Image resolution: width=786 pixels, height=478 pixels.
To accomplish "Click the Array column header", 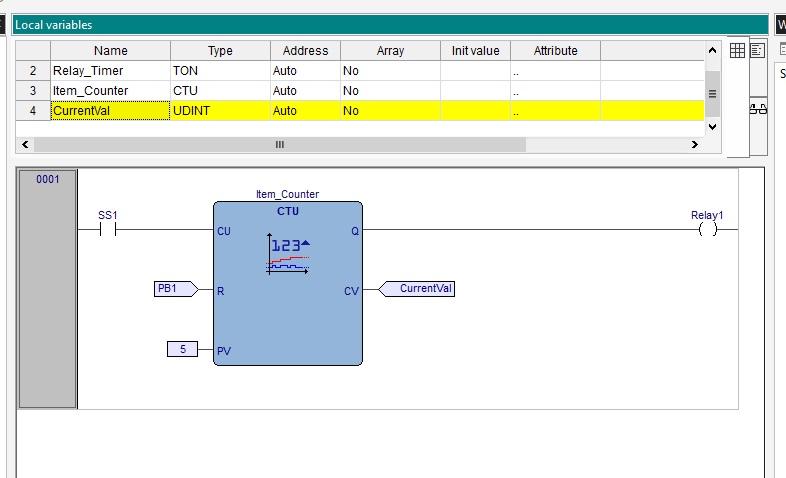I will [x=390, y=51].
